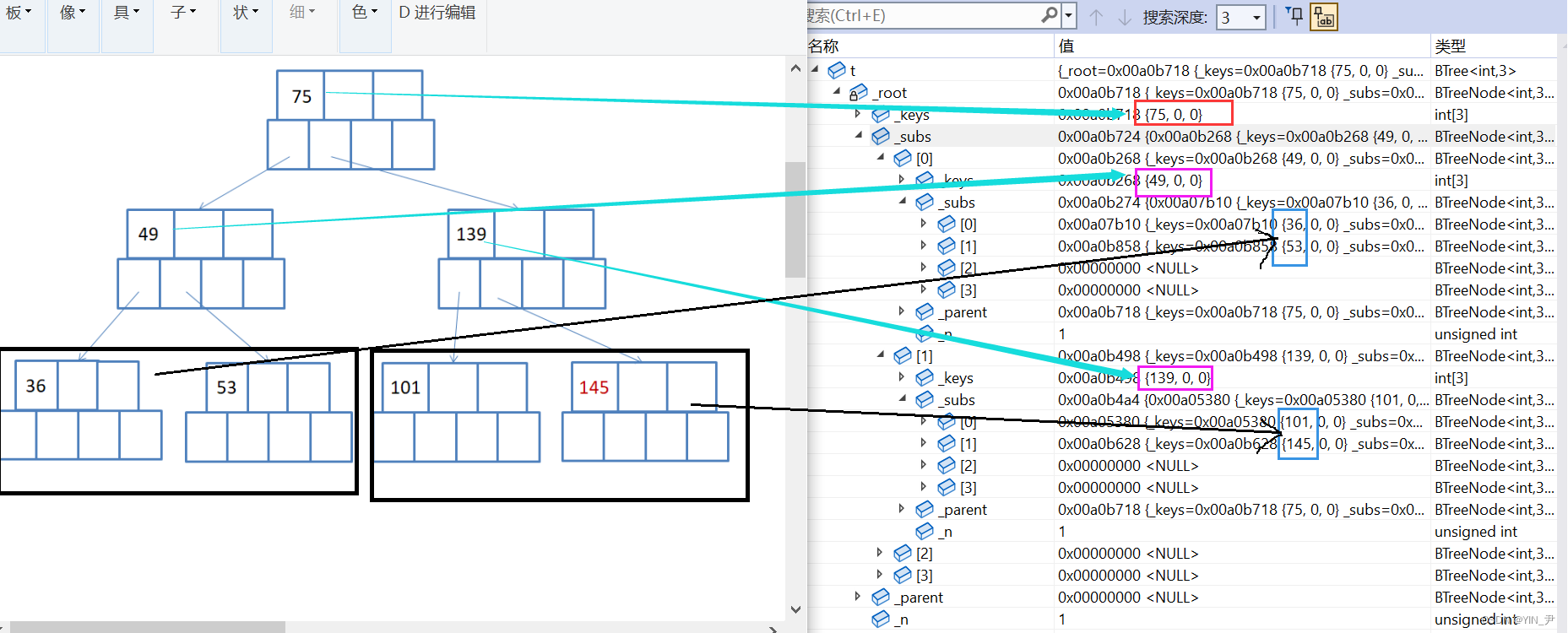Select the value cell '{49, 0, 0}'
This screenshot has width=1568, height=633.
[1174, 180]
